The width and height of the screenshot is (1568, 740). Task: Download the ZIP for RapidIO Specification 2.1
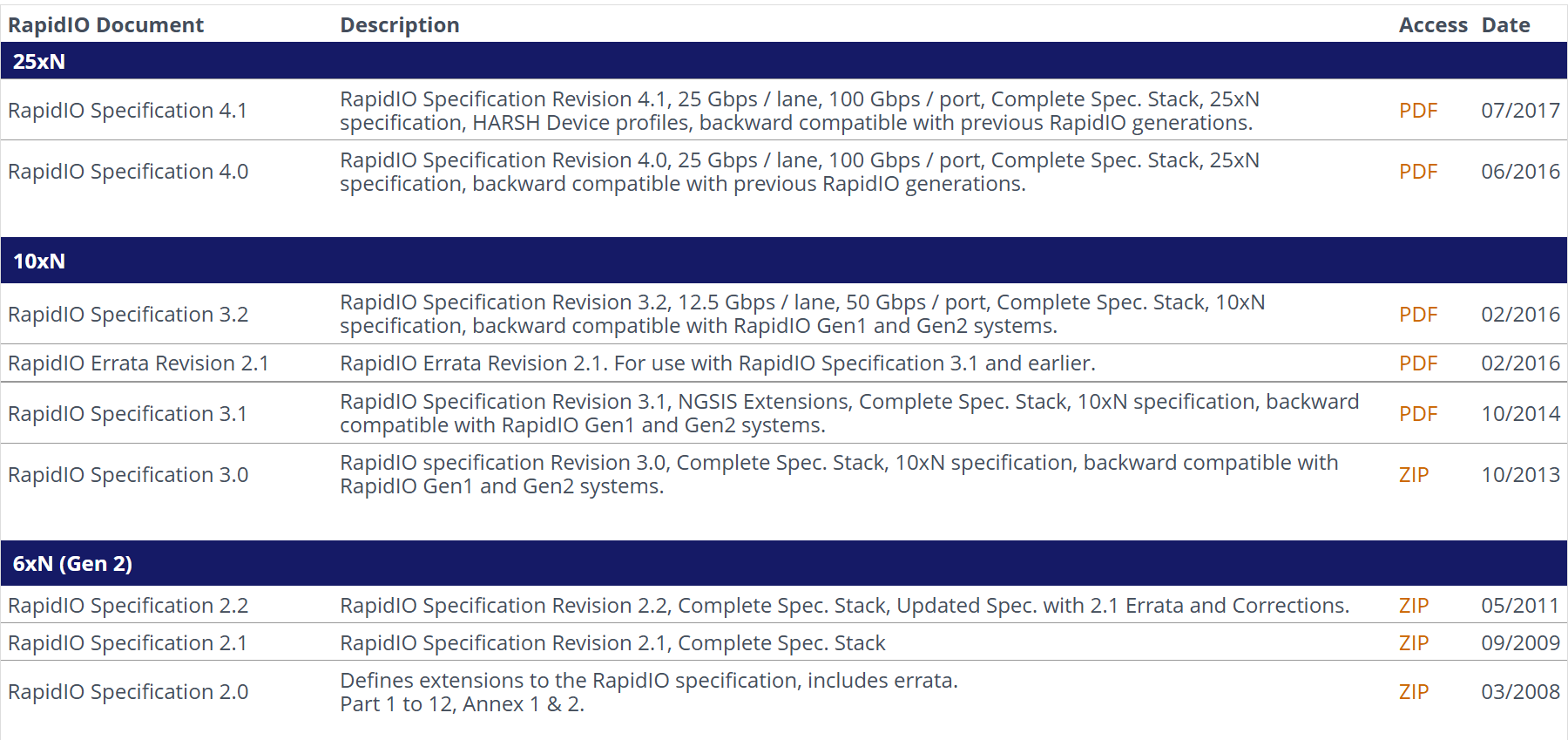pyautogui.click(x=1413, y=643)
